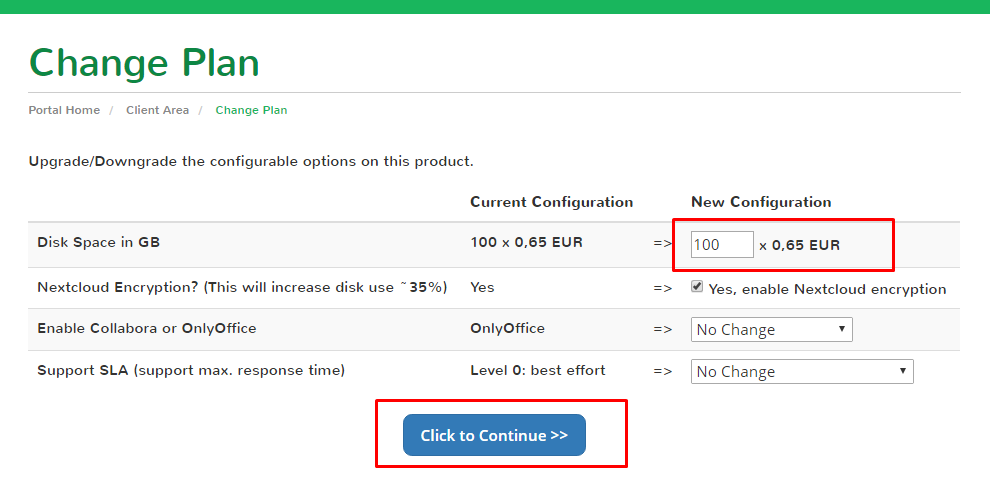Click the Current Configuration column header
This screenshot has width=990, height=485.
coord(551,202)
